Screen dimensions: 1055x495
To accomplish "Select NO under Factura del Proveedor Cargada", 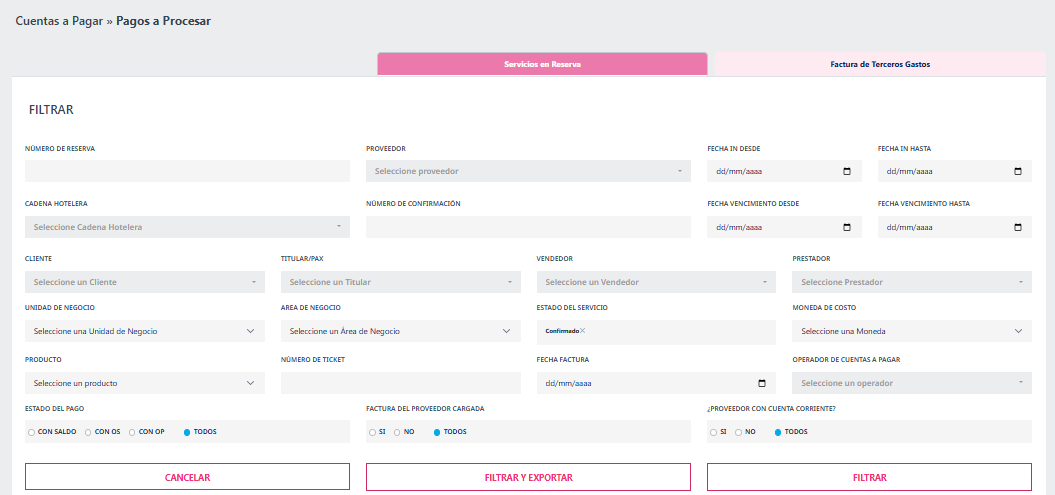I will click(397, 432).
